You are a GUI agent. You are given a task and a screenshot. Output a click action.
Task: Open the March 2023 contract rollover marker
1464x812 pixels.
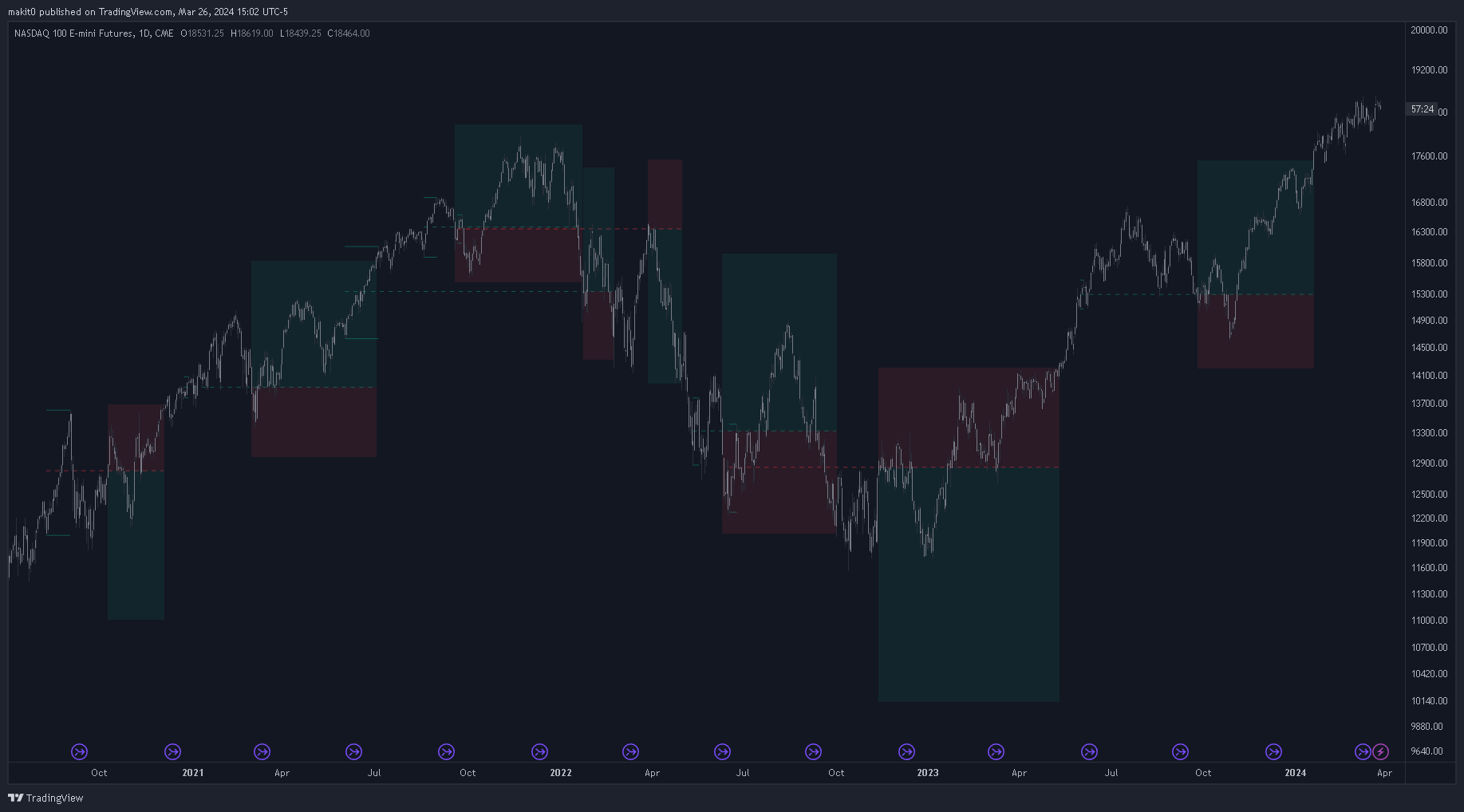tap(996, 751)
